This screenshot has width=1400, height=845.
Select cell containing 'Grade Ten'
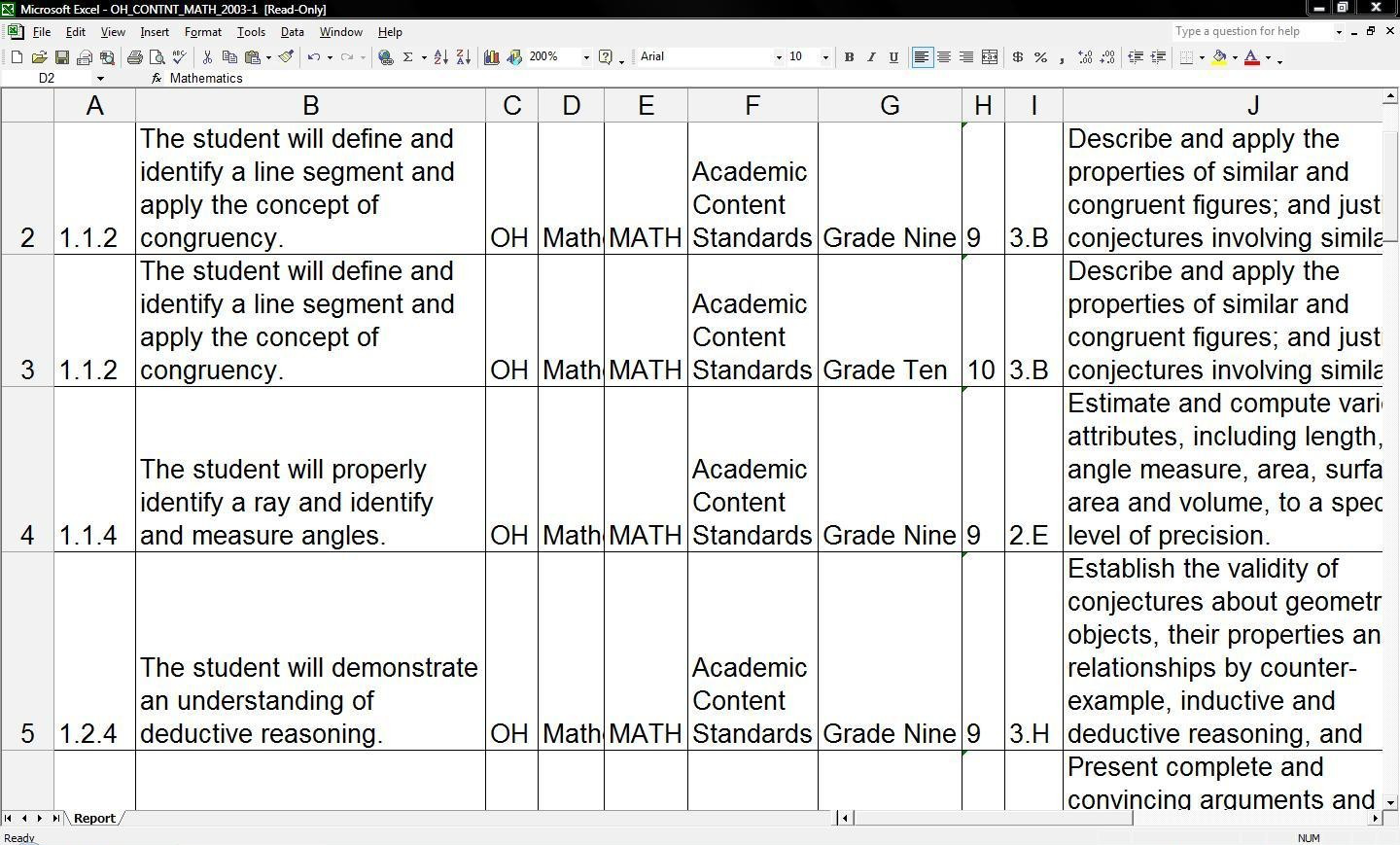tap(890, 321)
